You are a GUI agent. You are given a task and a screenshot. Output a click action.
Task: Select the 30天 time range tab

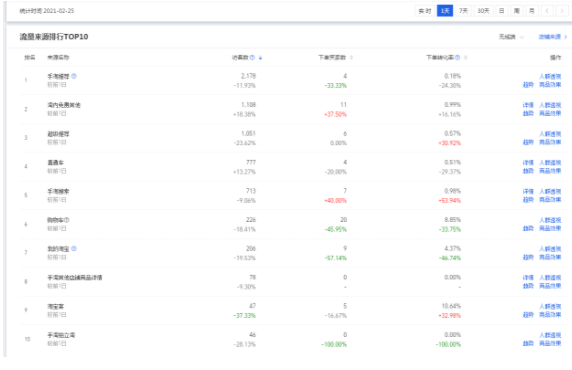[483, 11]
